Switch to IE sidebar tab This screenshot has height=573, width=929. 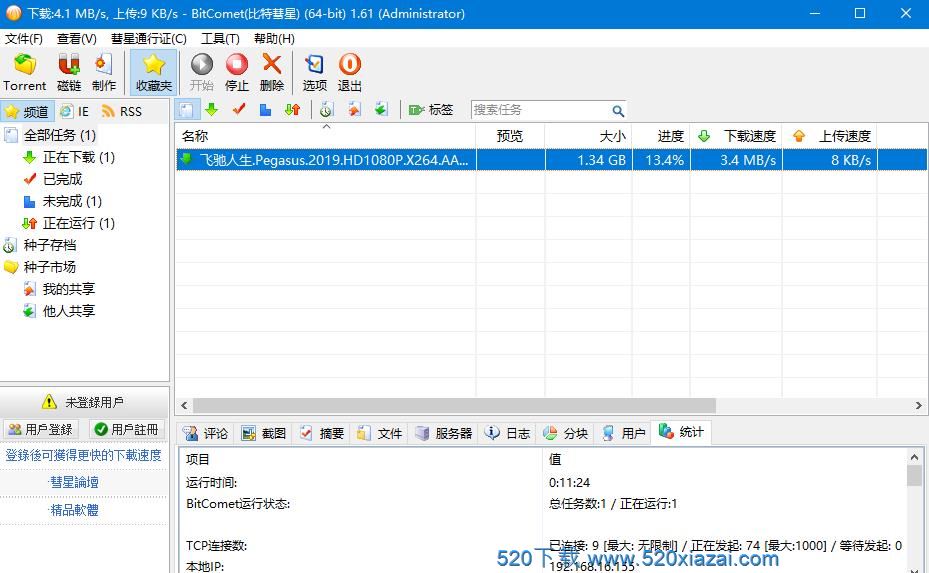tap(75, 111)
